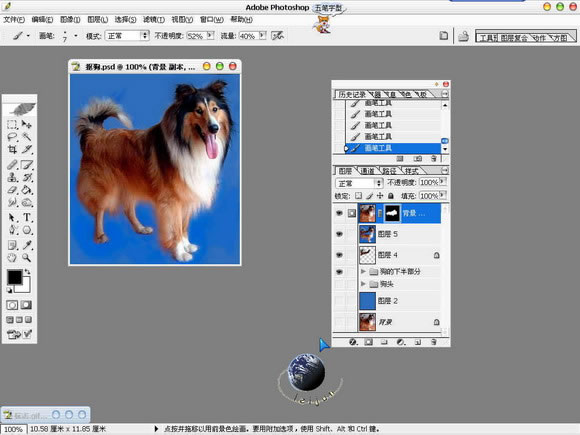580x435 pixels.
Task: Select the 图层 2 blue layer thumbnail
Action: point(367,301)
